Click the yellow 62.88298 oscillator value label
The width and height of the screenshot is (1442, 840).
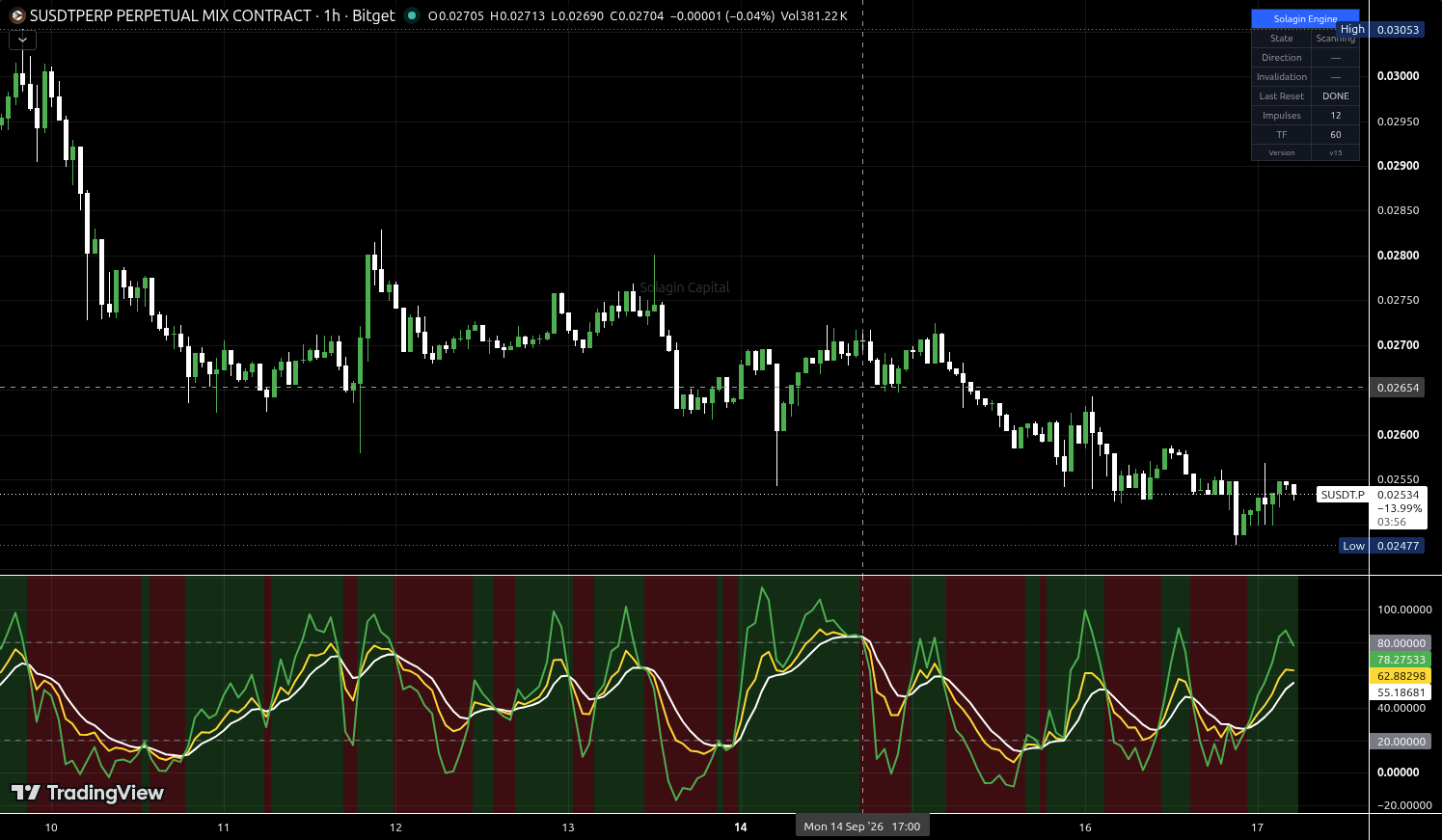1401,676
